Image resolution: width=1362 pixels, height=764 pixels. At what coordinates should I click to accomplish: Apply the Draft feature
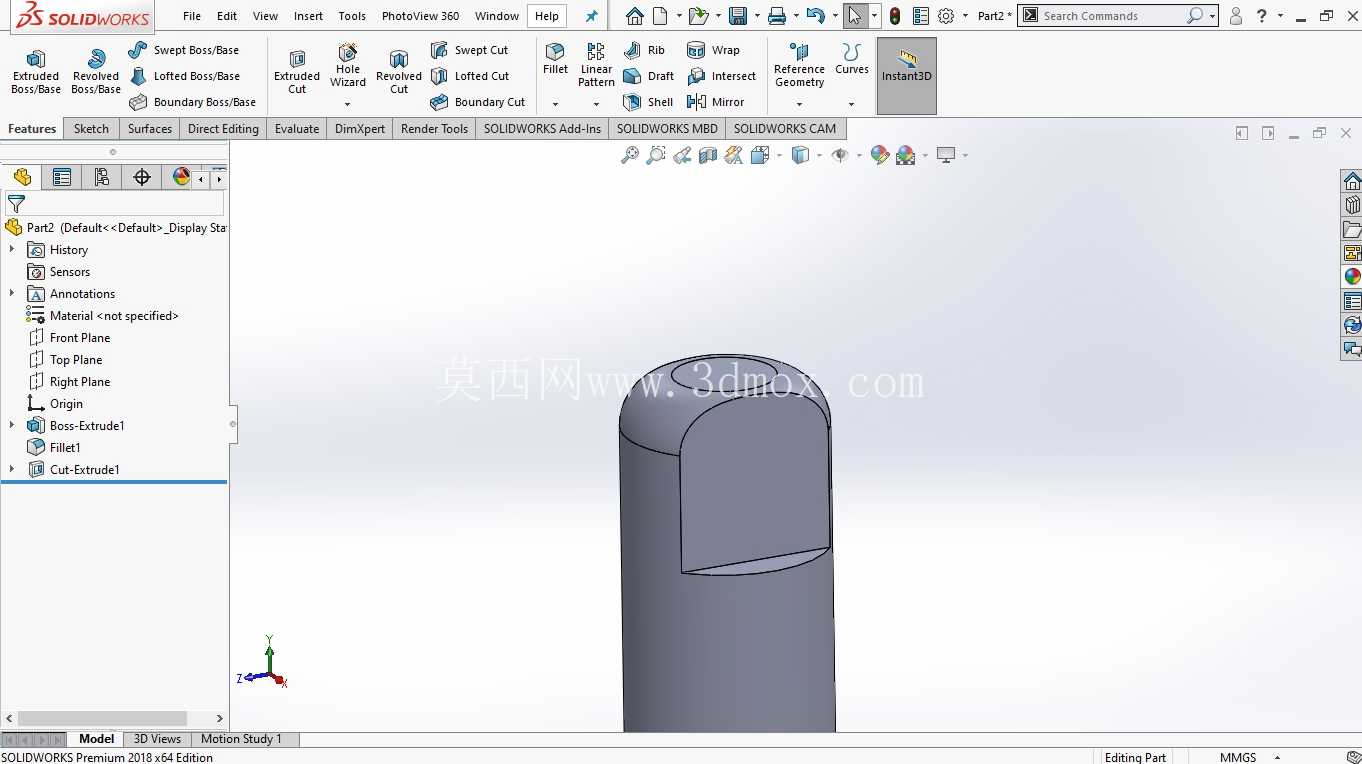point(648,76)
